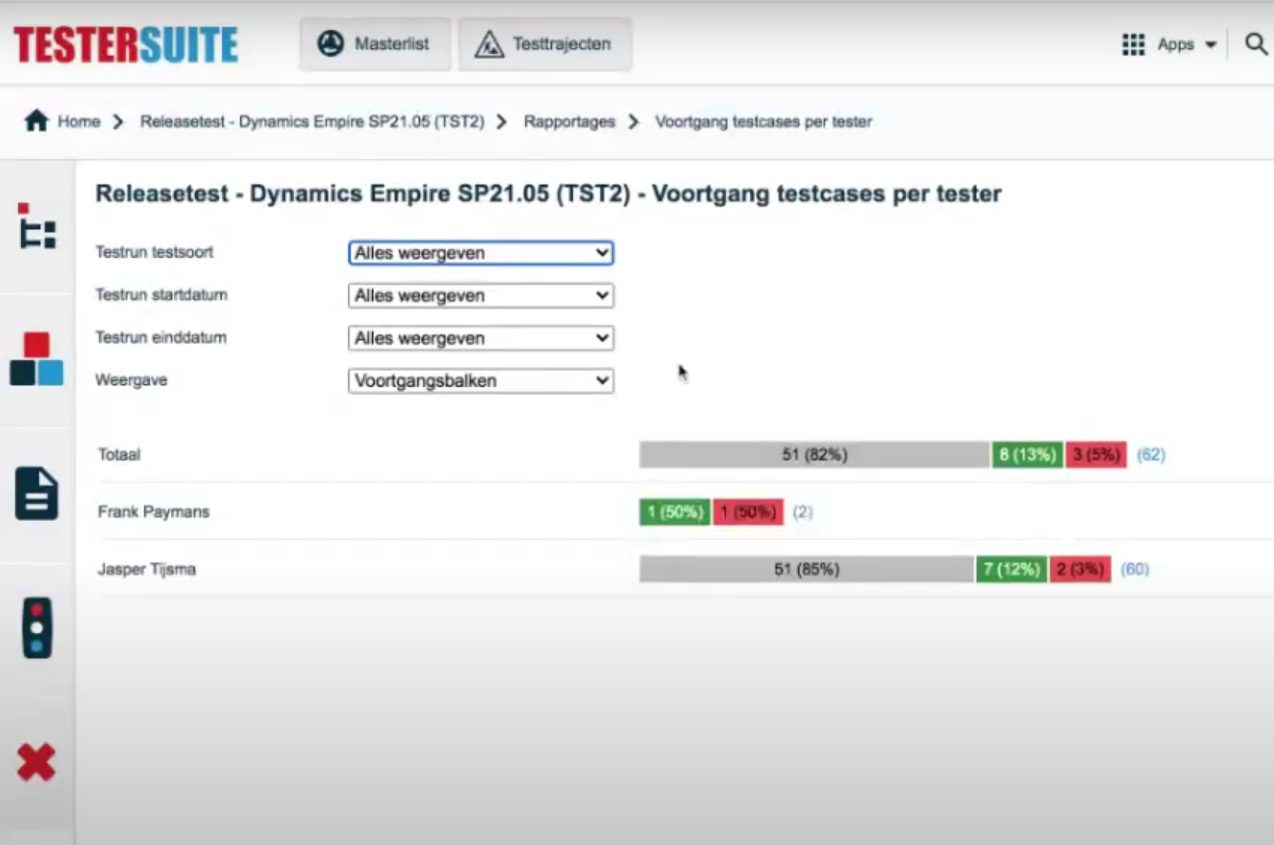The width and height of the screenshot is (1274, 845).
Task: Open the Testrun startdatum dropdown
Action: tap(480, 296)
